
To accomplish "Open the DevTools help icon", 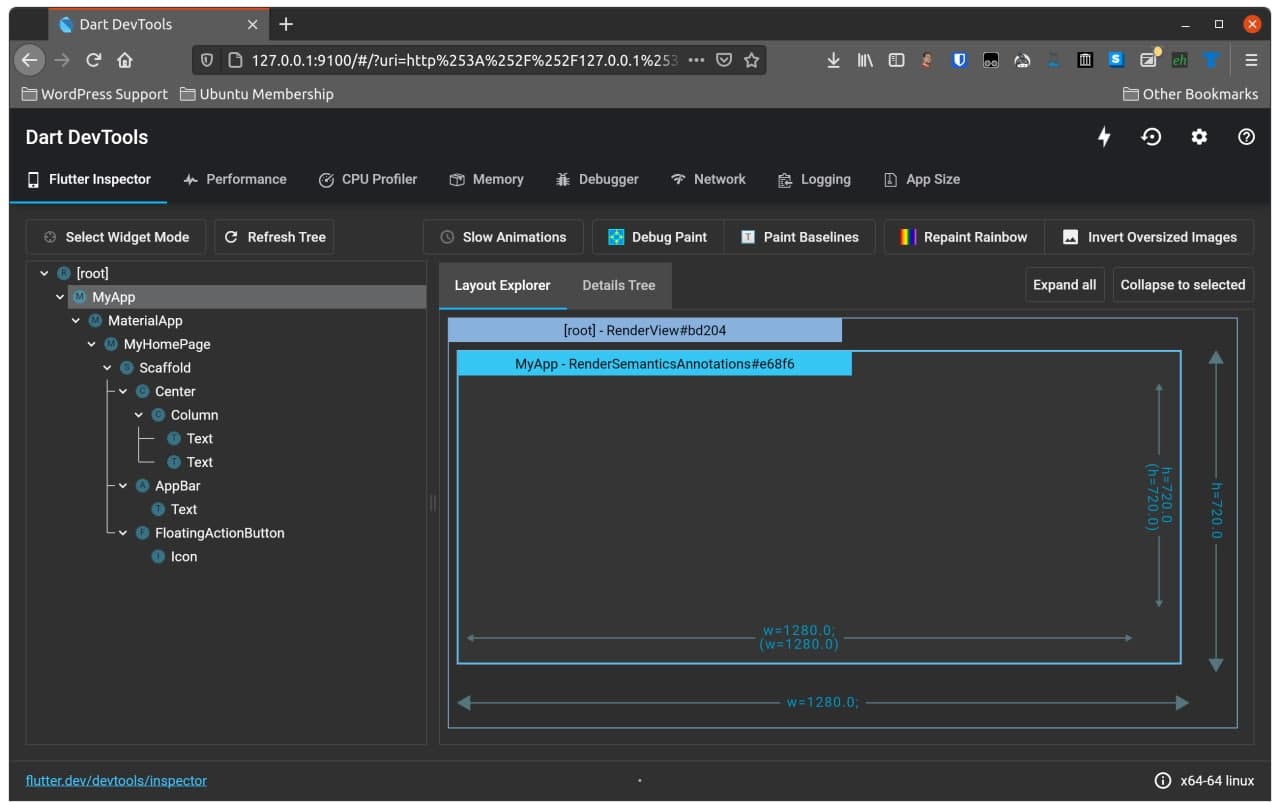I will pos(1246,137).
